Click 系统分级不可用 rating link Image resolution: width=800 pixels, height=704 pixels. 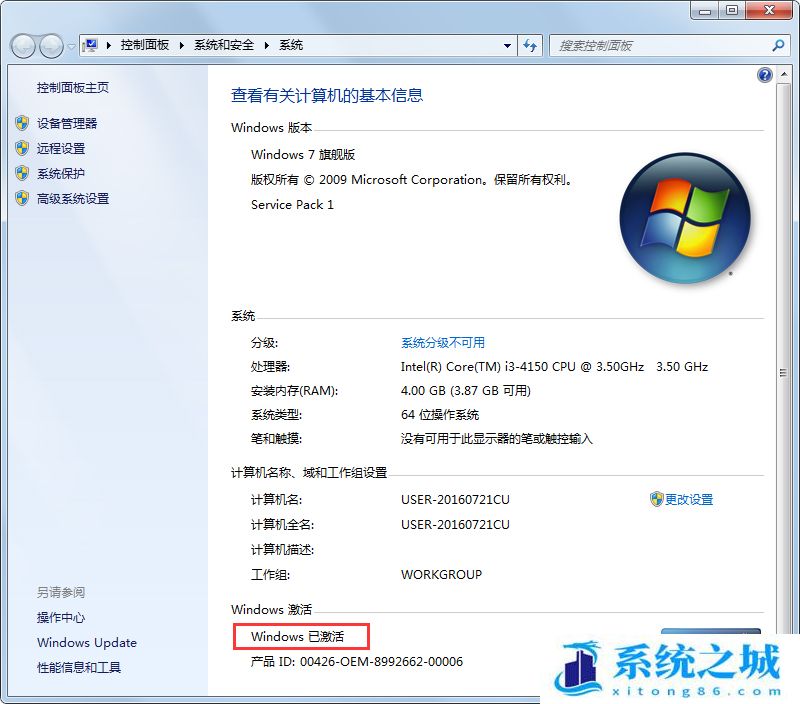click(443, 343)
